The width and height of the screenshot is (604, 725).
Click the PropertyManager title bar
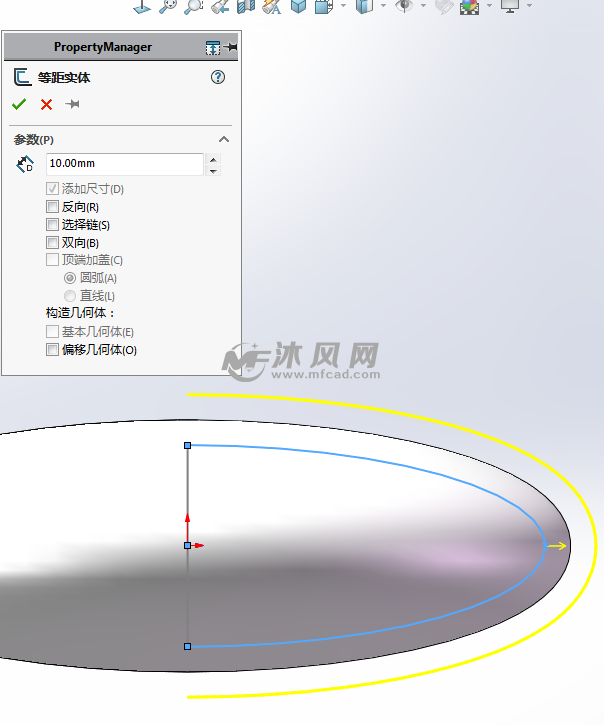click(x=120, y=47)
